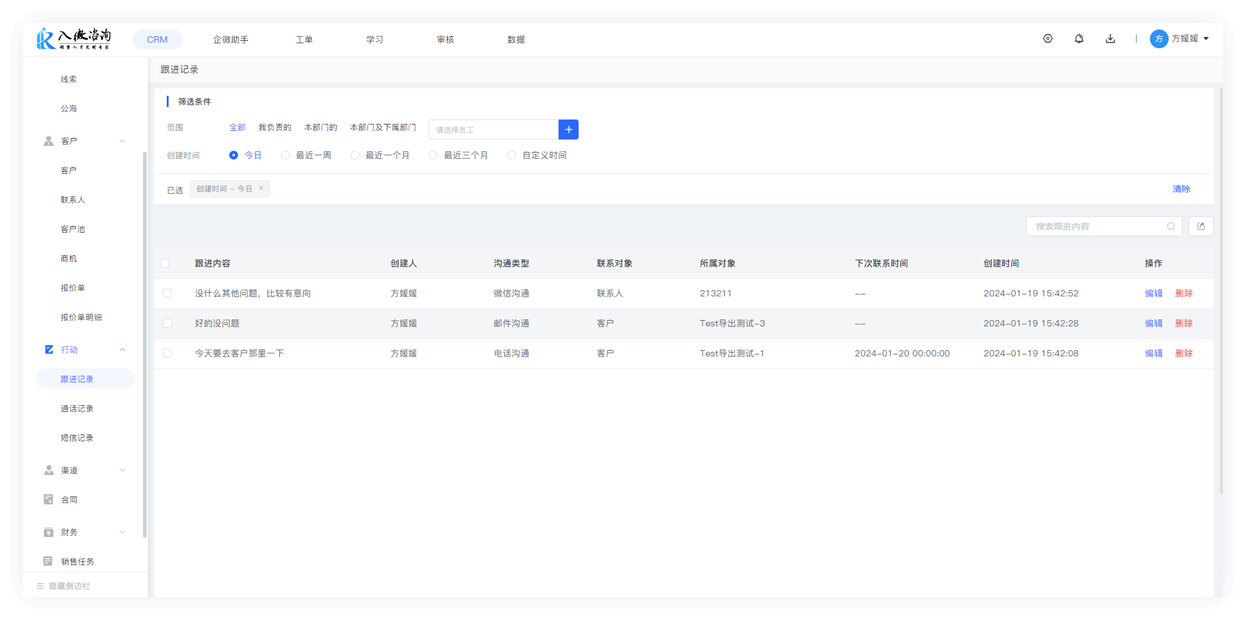1246x620 pixels.
Task: Open the notification bell
Action: point(1079,39)
